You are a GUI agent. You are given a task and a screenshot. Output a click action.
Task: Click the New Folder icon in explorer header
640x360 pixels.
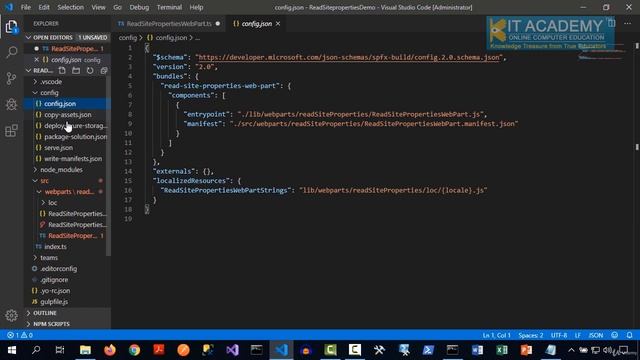[76, 71]
